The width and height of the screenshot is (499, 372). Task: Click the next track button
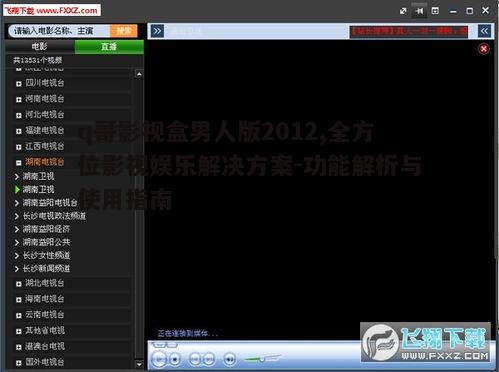[x=209, y=359]
